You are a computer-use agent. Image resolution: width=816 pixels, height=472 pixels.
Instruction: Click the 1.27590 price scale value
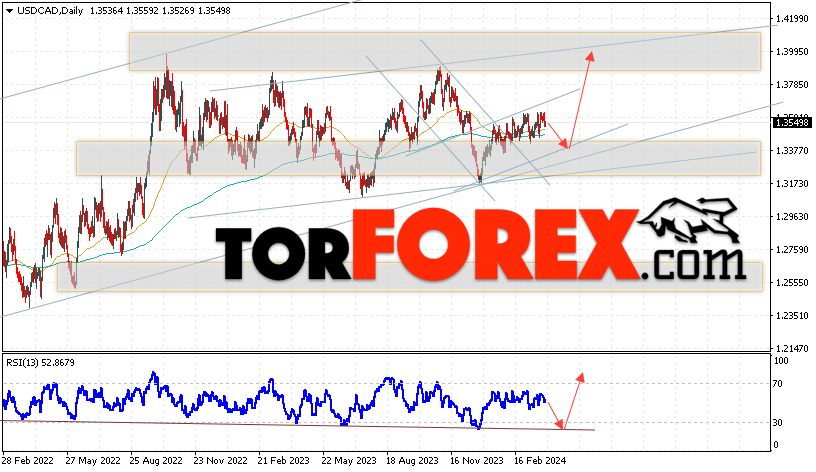(x=792, y=249)
